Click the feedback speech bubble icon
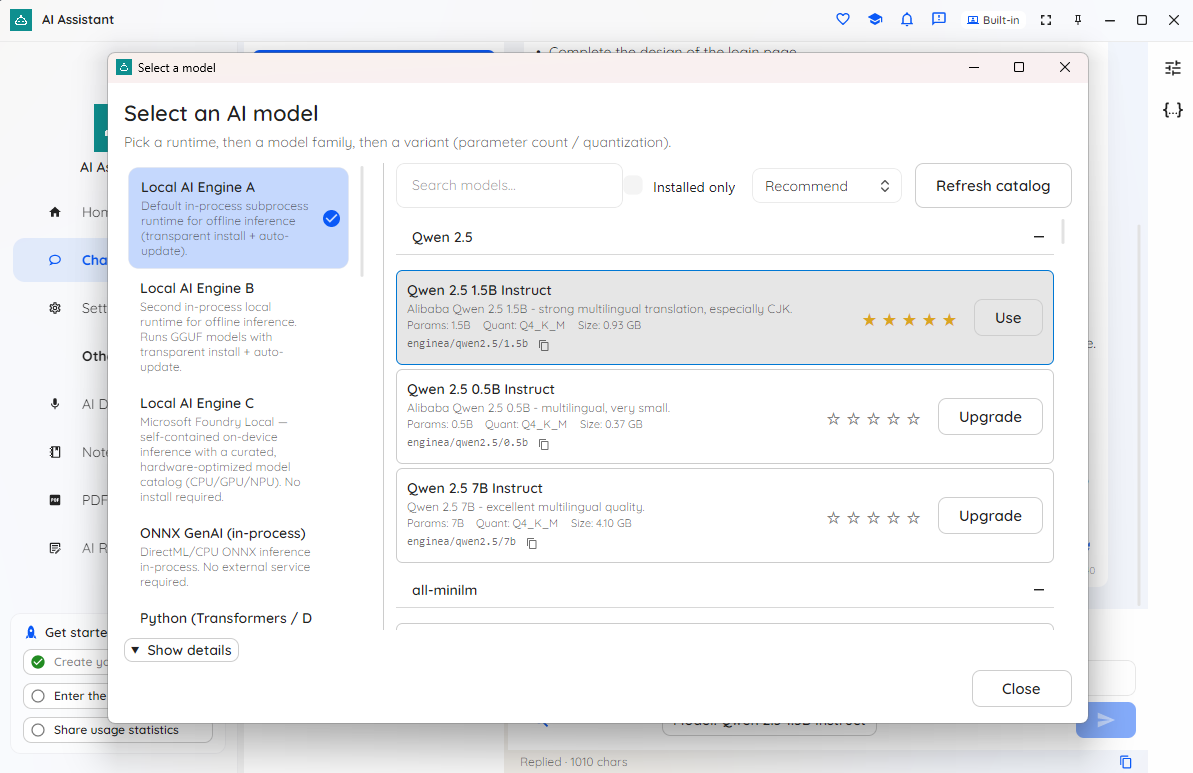The width and height of the screenshot is (1193, 773). (939, 19)
